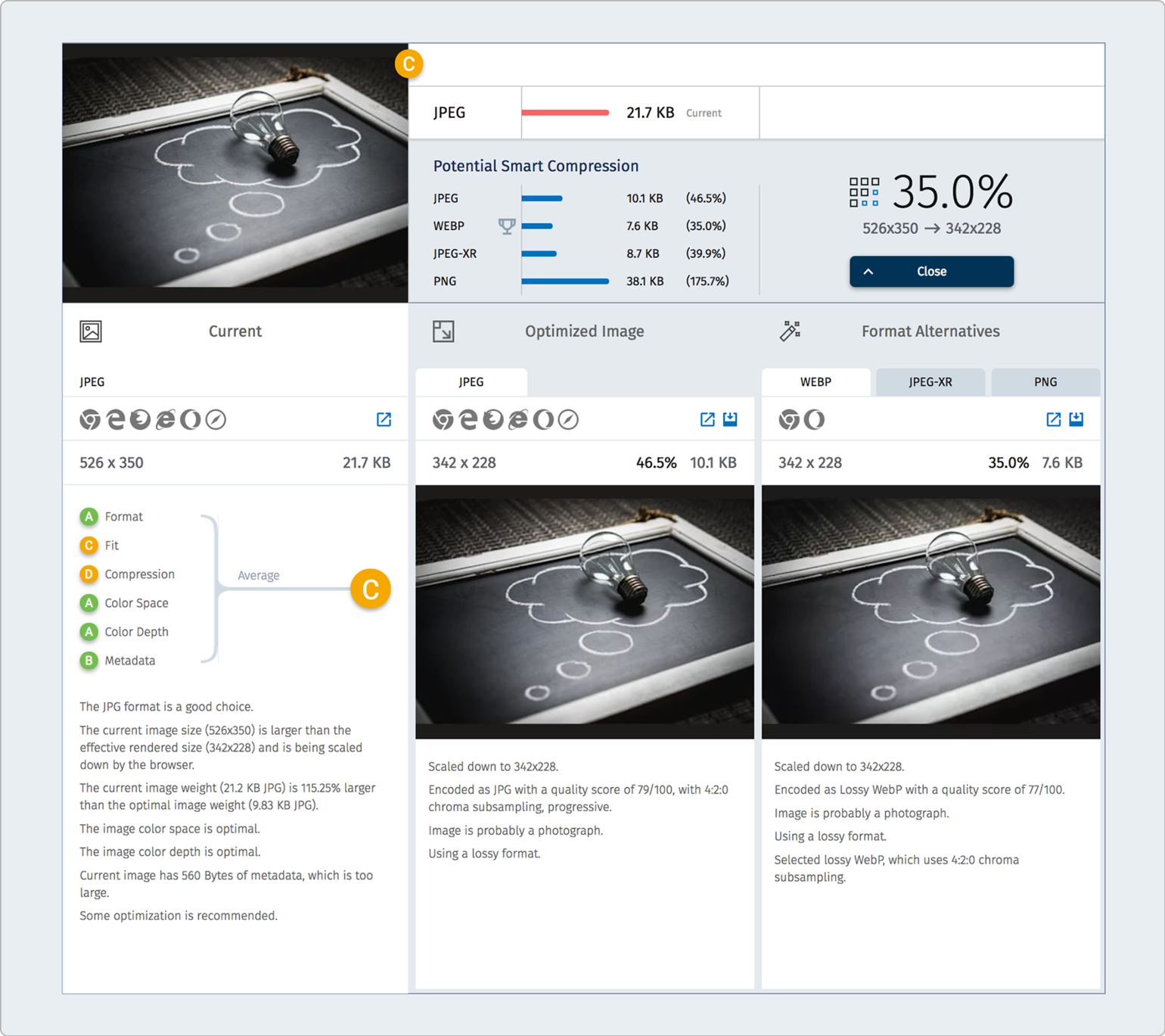Click Internet Explorer icon in Current panel
The width and height of the screenshot is (1165, 1036).
[x=165, y=419]
